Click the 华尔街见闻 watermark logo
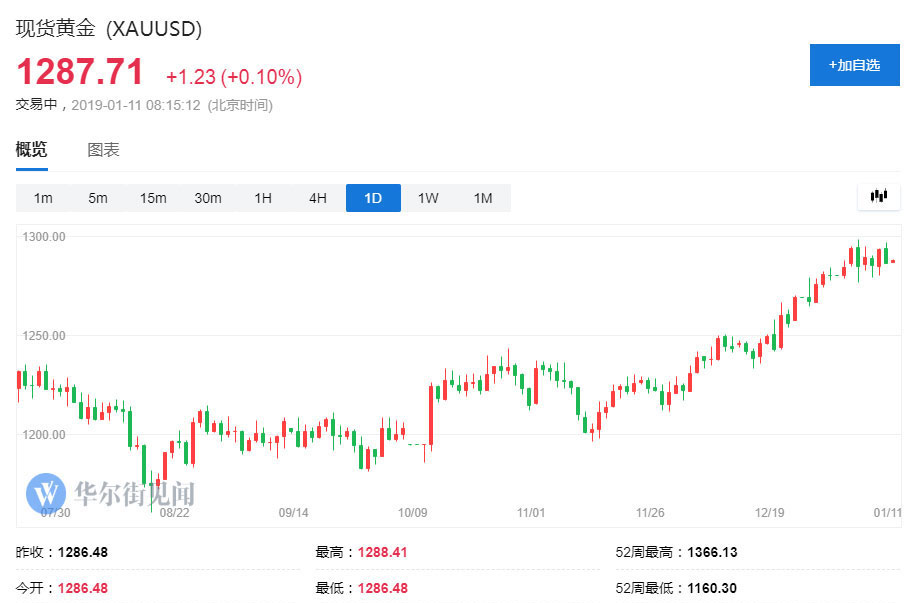 click(111, 492)
